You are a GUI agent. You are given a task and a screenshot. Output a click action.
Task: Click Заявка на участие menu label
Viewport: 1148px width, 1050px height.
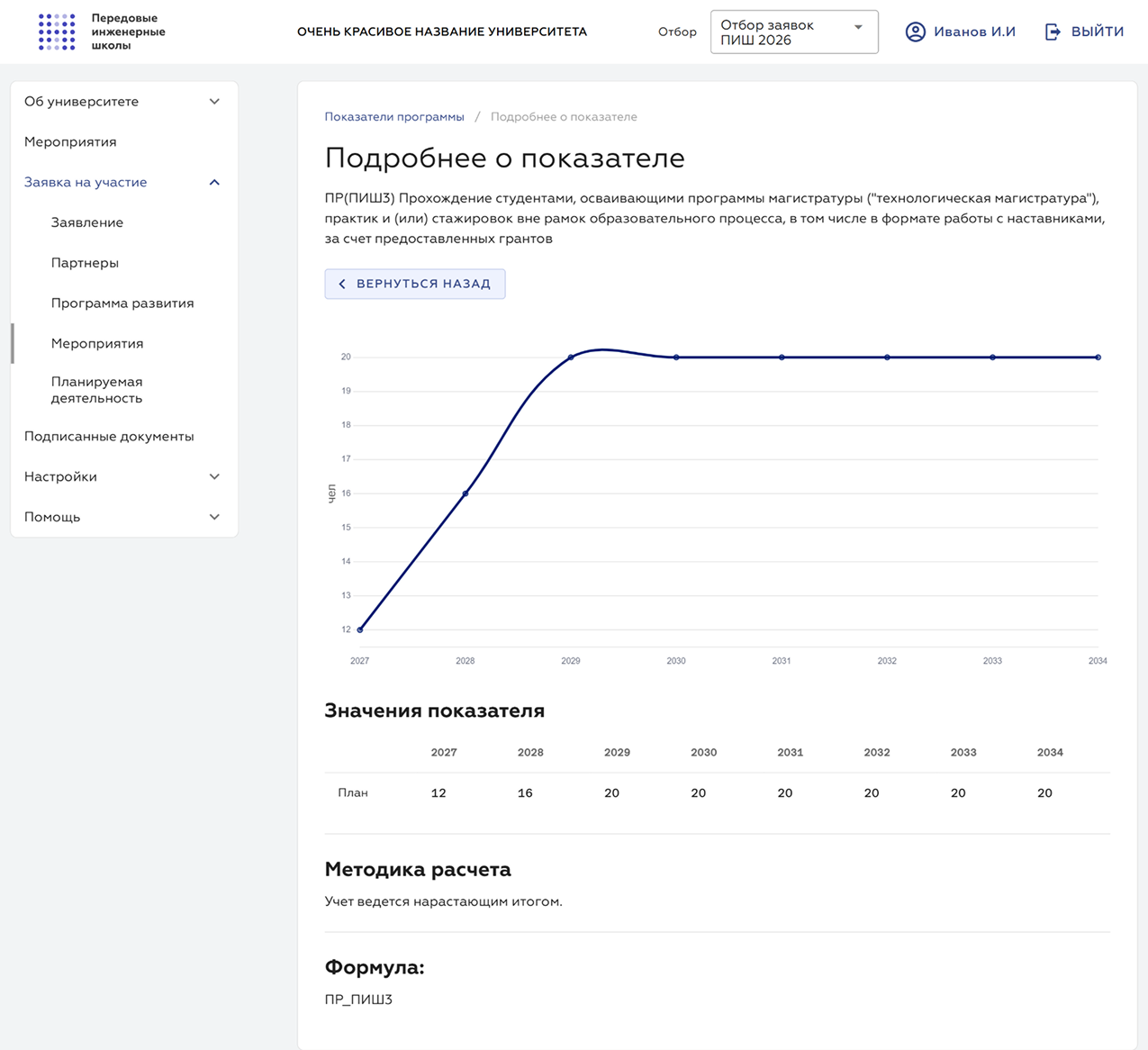click(86, 183)
